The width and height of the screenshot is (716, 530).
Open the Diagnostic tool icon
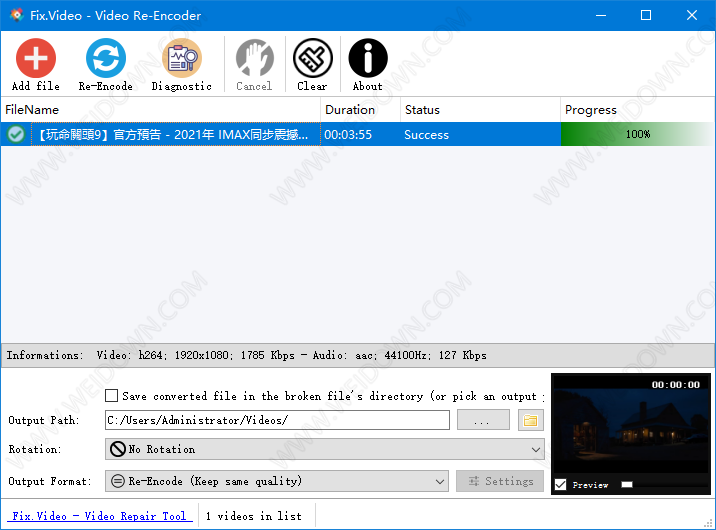click(x=182, y=58)
